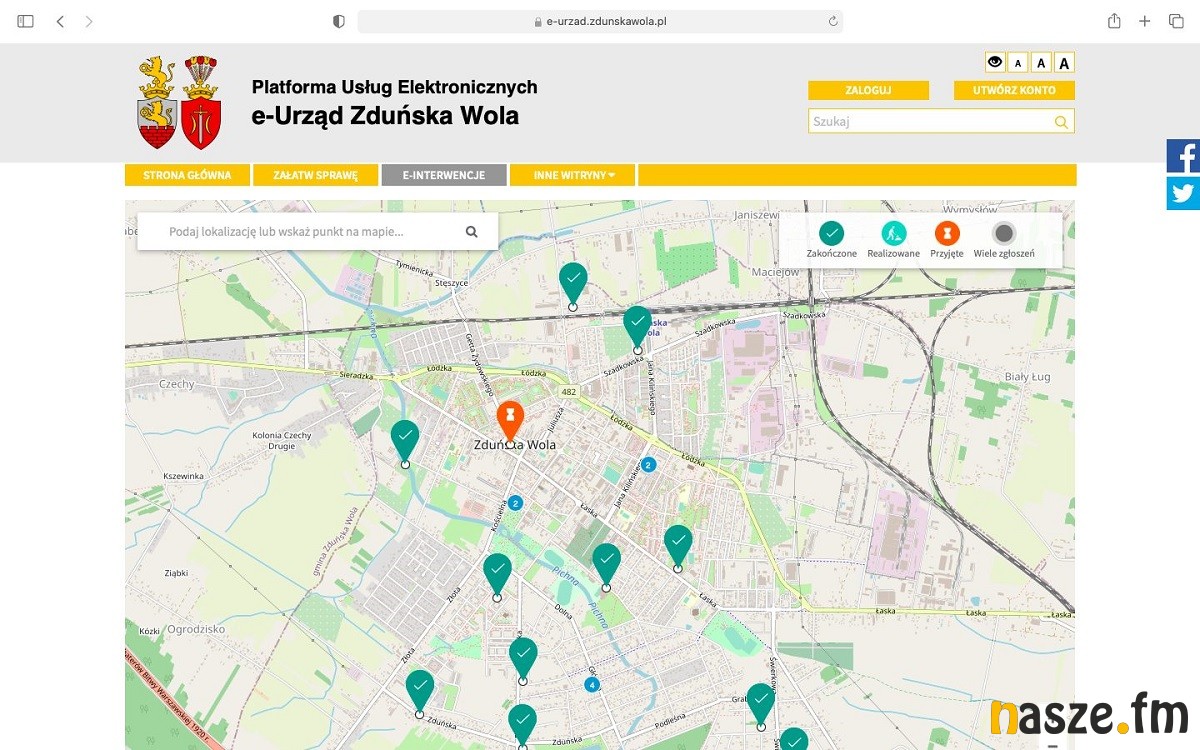Go to the ZAŁATW SPRAWĘ tab
Viewport: 1200px width, 750px height.
(315, 175)
